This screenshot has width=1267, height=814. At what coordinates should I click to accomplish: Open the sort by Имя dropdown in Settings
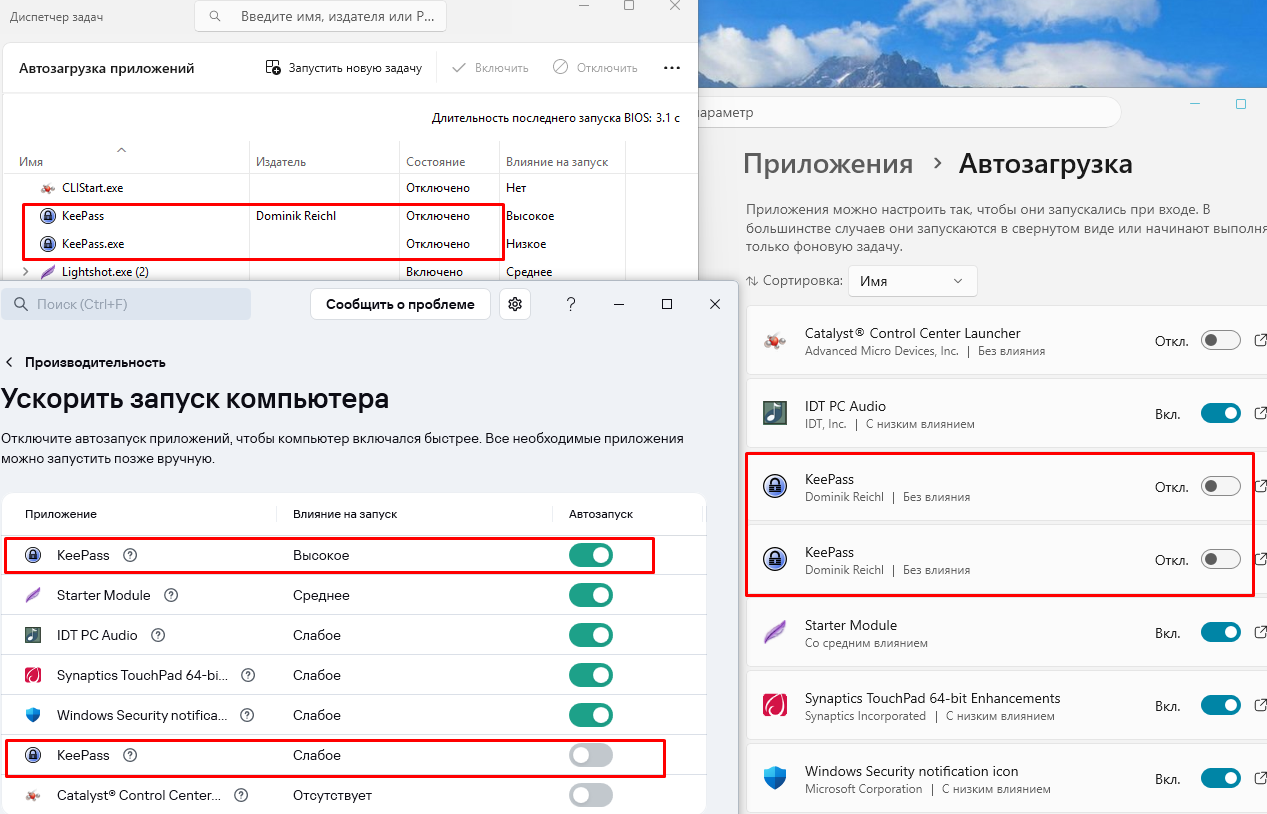tap(913, 281)
